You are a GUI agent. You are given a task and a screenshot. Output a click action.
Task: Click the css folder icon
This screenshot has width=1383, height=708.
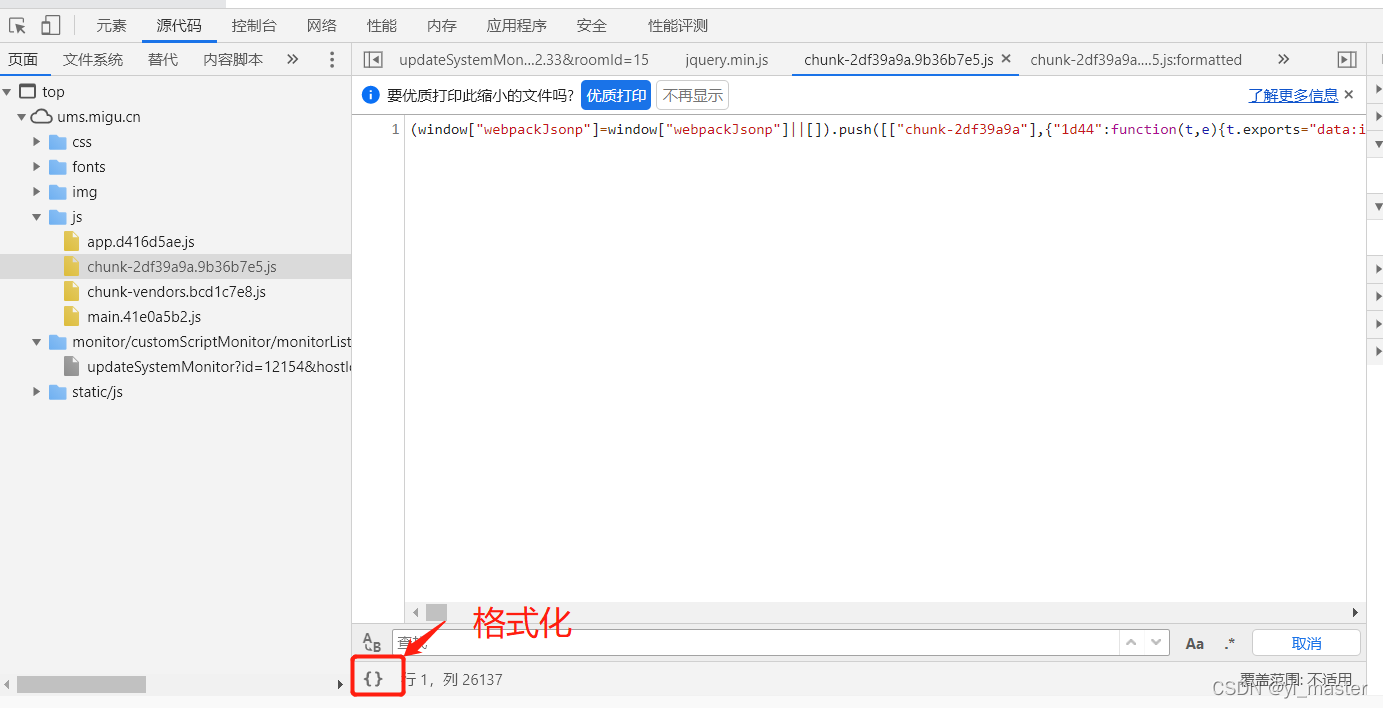click(58, 142)
